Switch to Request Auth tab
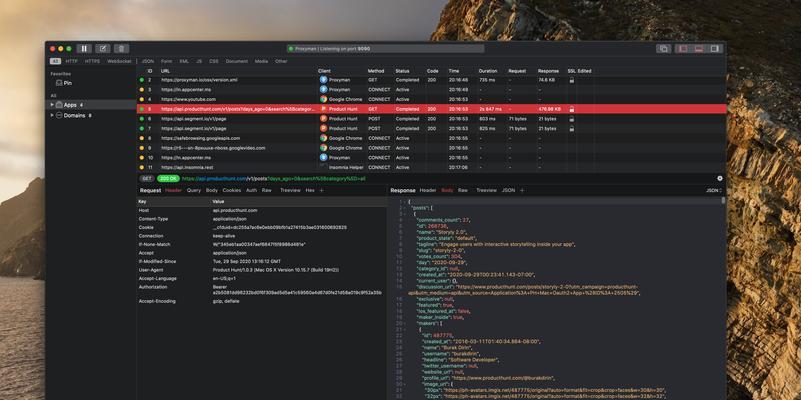The image size is (801, 400). click(x=251, y=190)
